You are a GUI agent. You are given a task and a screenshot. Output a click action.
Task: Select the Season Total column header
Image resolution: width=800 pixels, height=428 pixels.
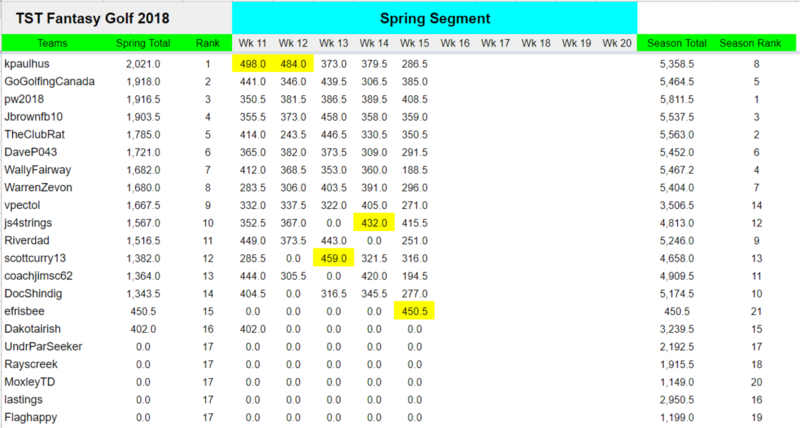tap(677, 44)
